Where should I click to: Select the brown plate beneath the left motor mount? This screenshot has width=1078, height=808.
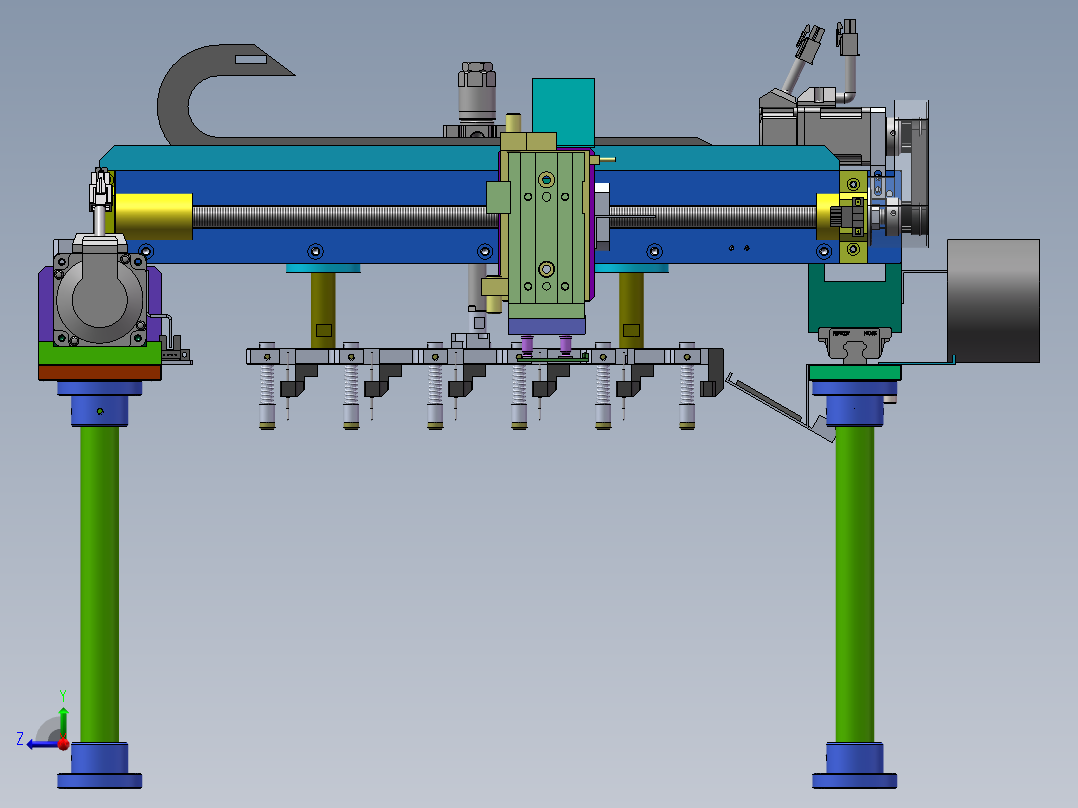tap(100, 373)
